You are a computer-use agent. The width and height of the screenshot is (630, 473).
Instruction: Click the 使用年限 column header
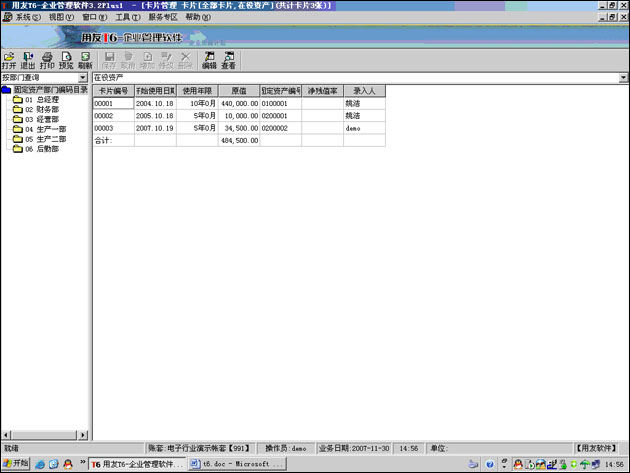[x=197, y=91]
